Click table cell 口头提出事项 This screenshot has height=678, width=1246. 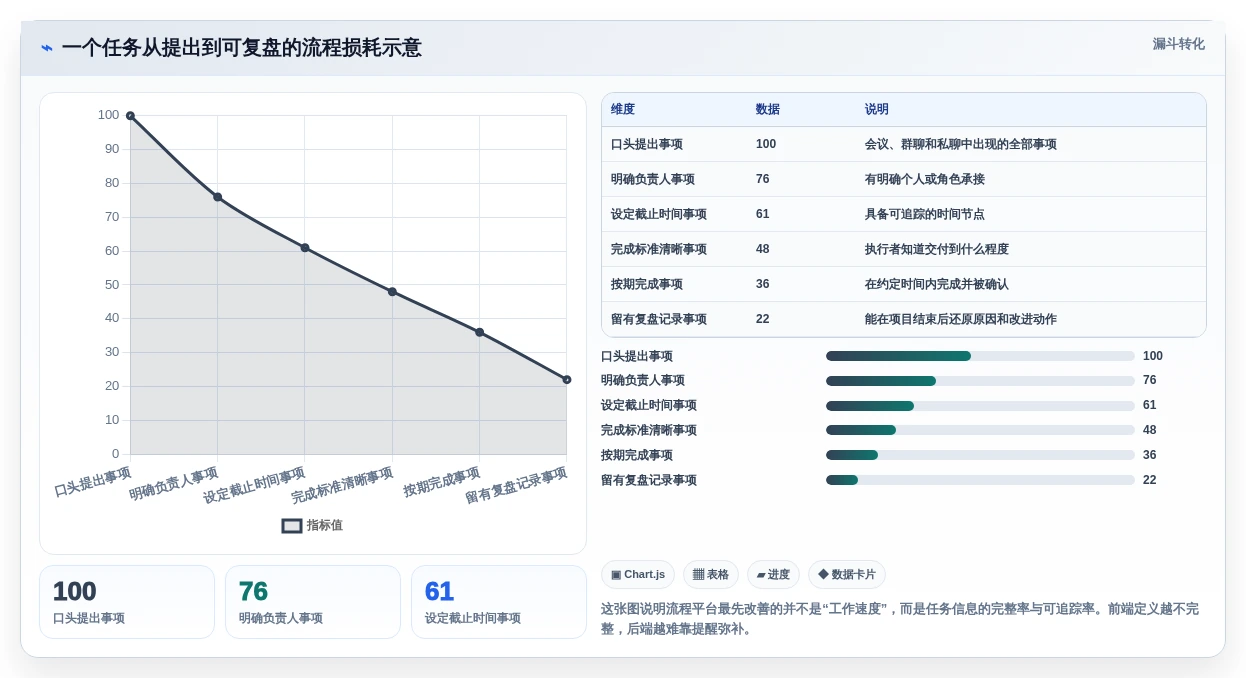click(647, 144)
